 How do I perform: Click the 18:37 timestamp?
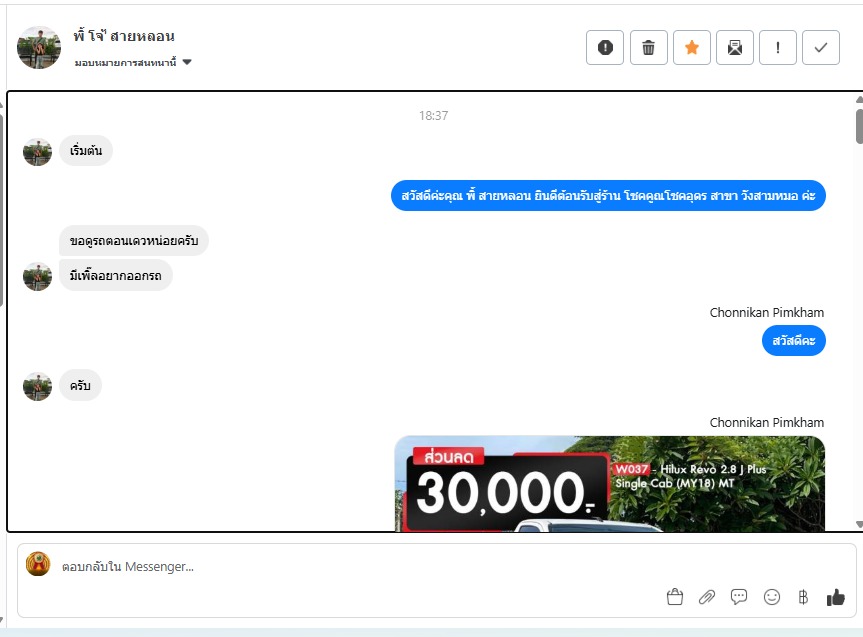(434, 116)
